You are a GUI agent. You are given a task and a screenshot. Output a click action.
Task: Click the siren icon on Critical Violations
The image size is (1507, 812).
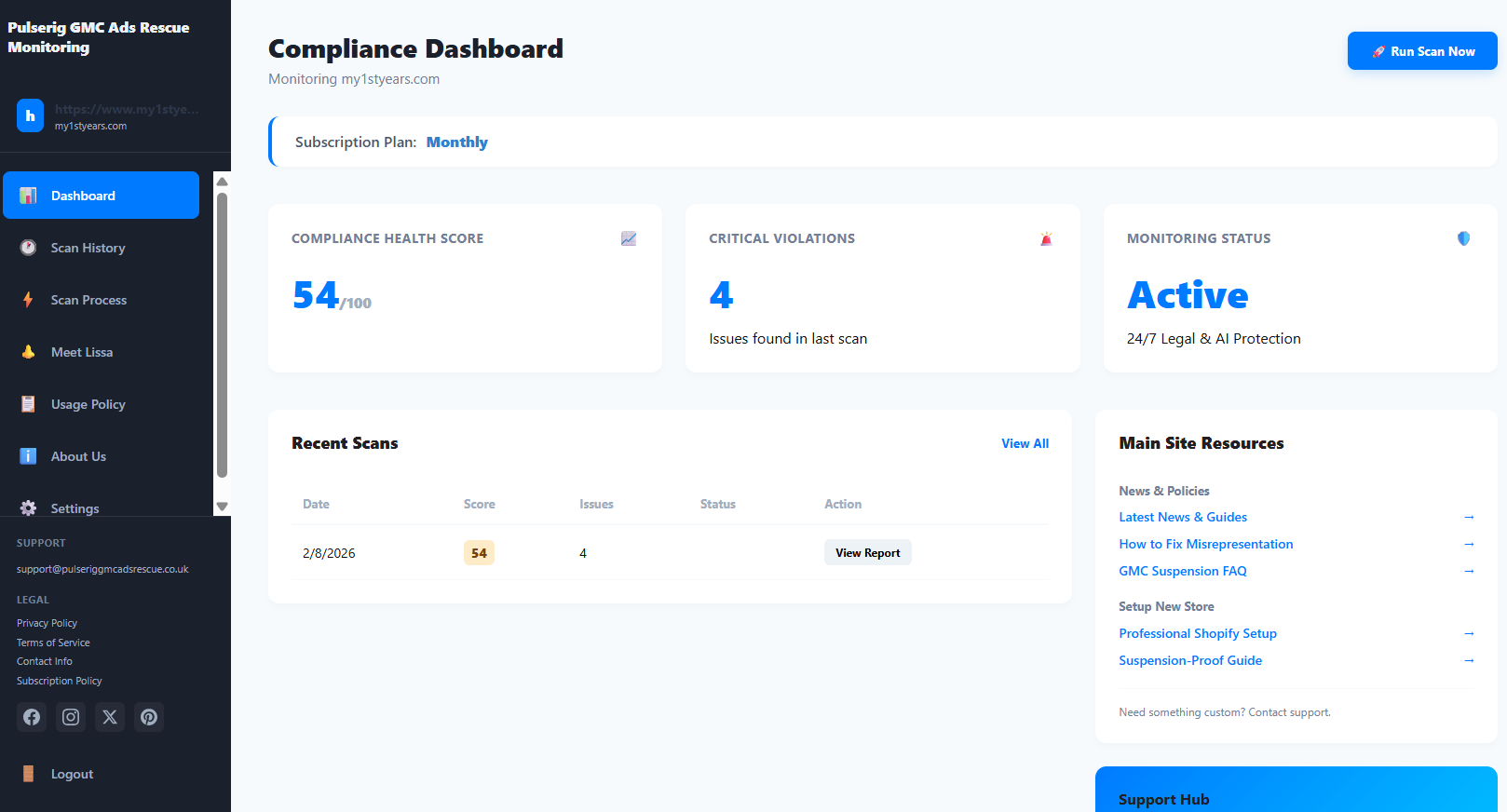[1046, 239]
